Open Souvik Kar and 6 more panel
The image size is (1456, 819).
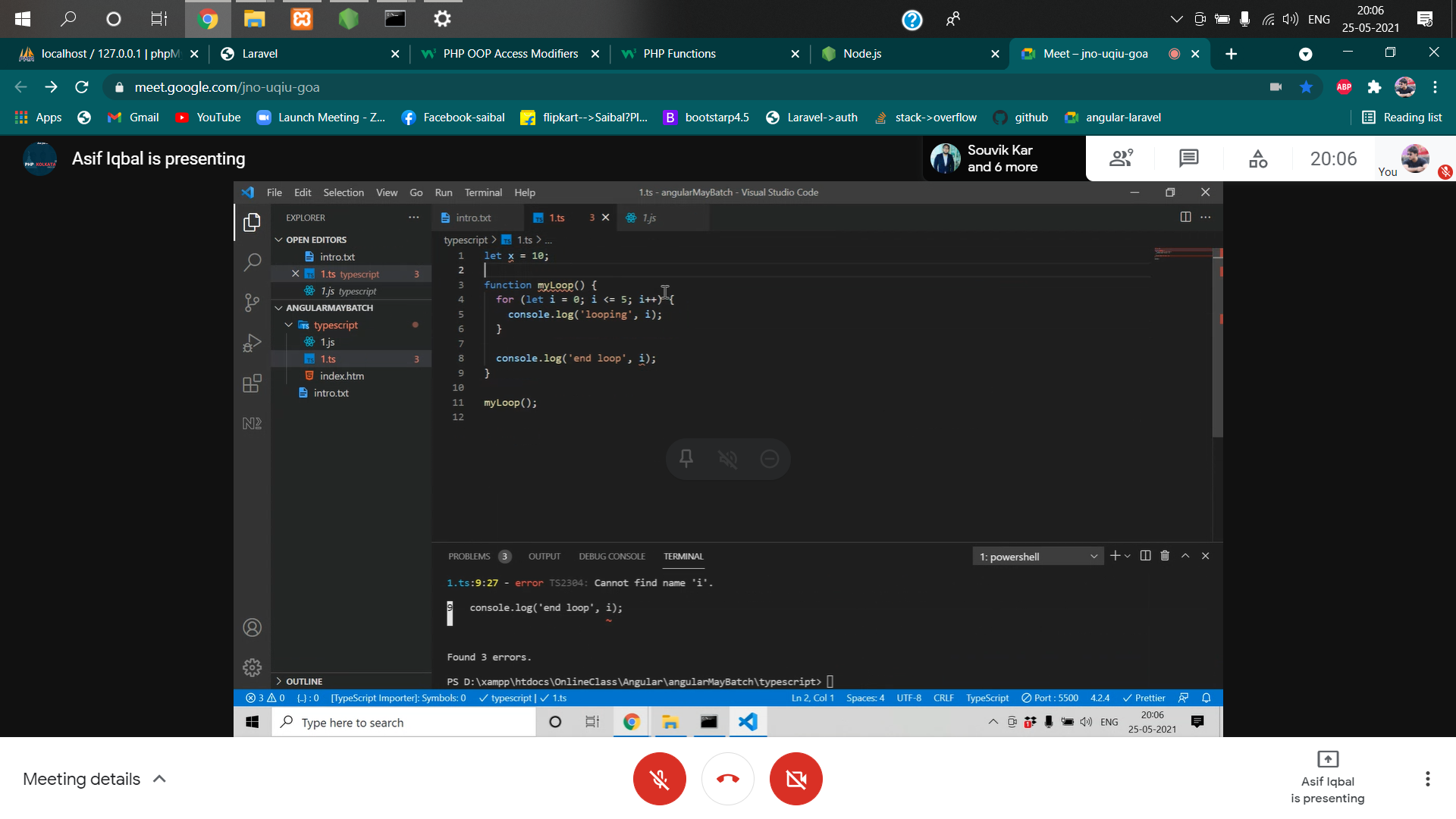(1004, 158)
